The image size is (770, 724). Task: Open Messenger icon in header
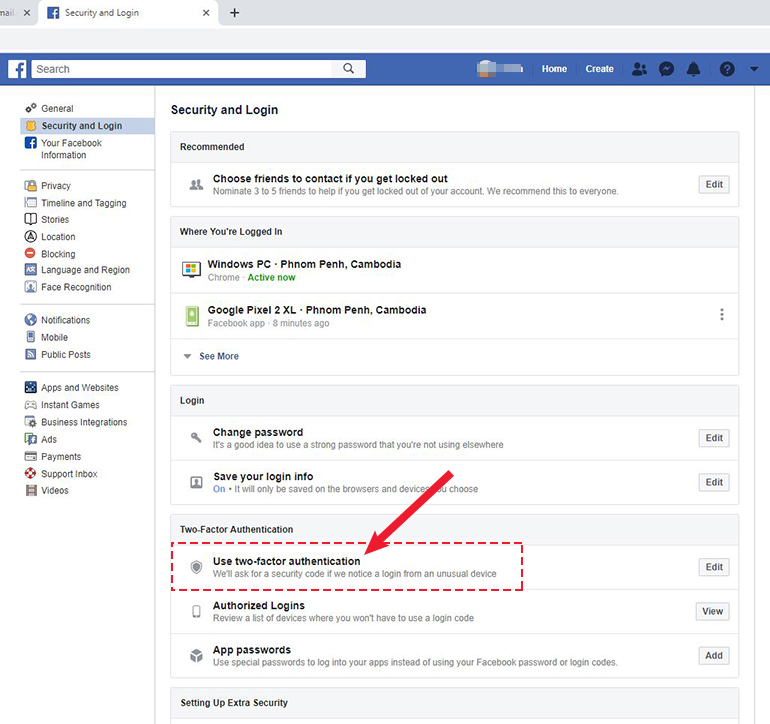(x=666, y=69)
